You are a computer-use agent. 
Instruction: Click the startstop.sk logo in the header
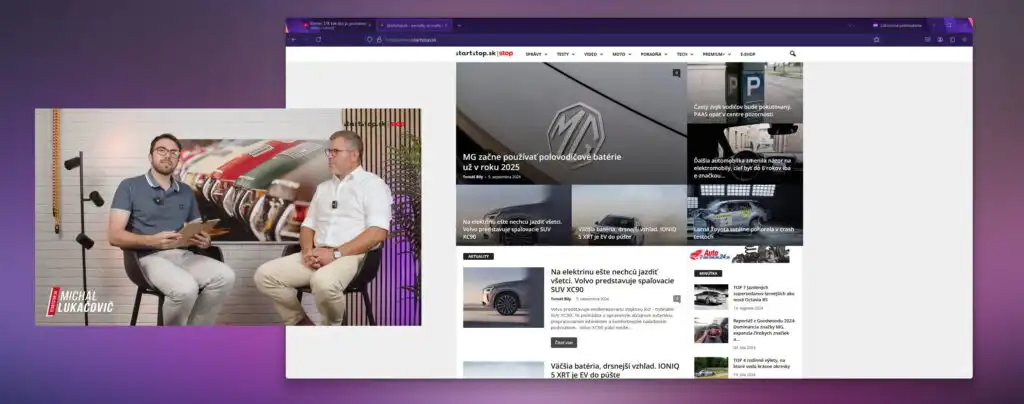(x=485, y=54)
